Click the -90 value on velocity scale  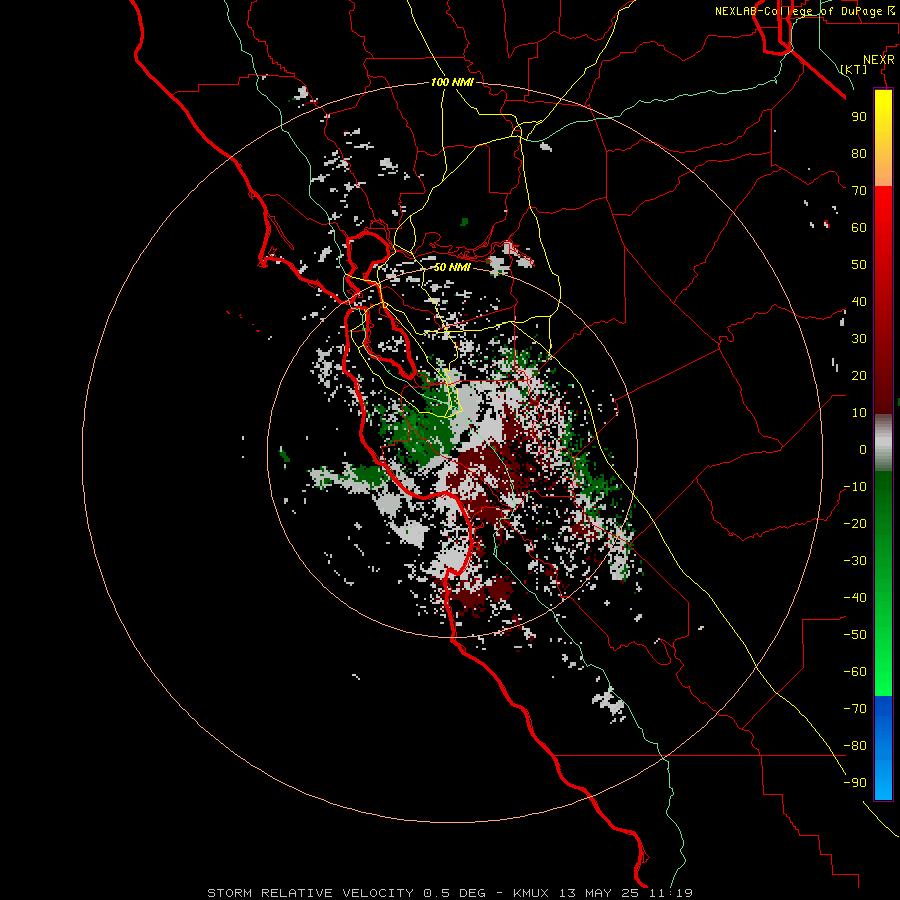click(855, 782)
